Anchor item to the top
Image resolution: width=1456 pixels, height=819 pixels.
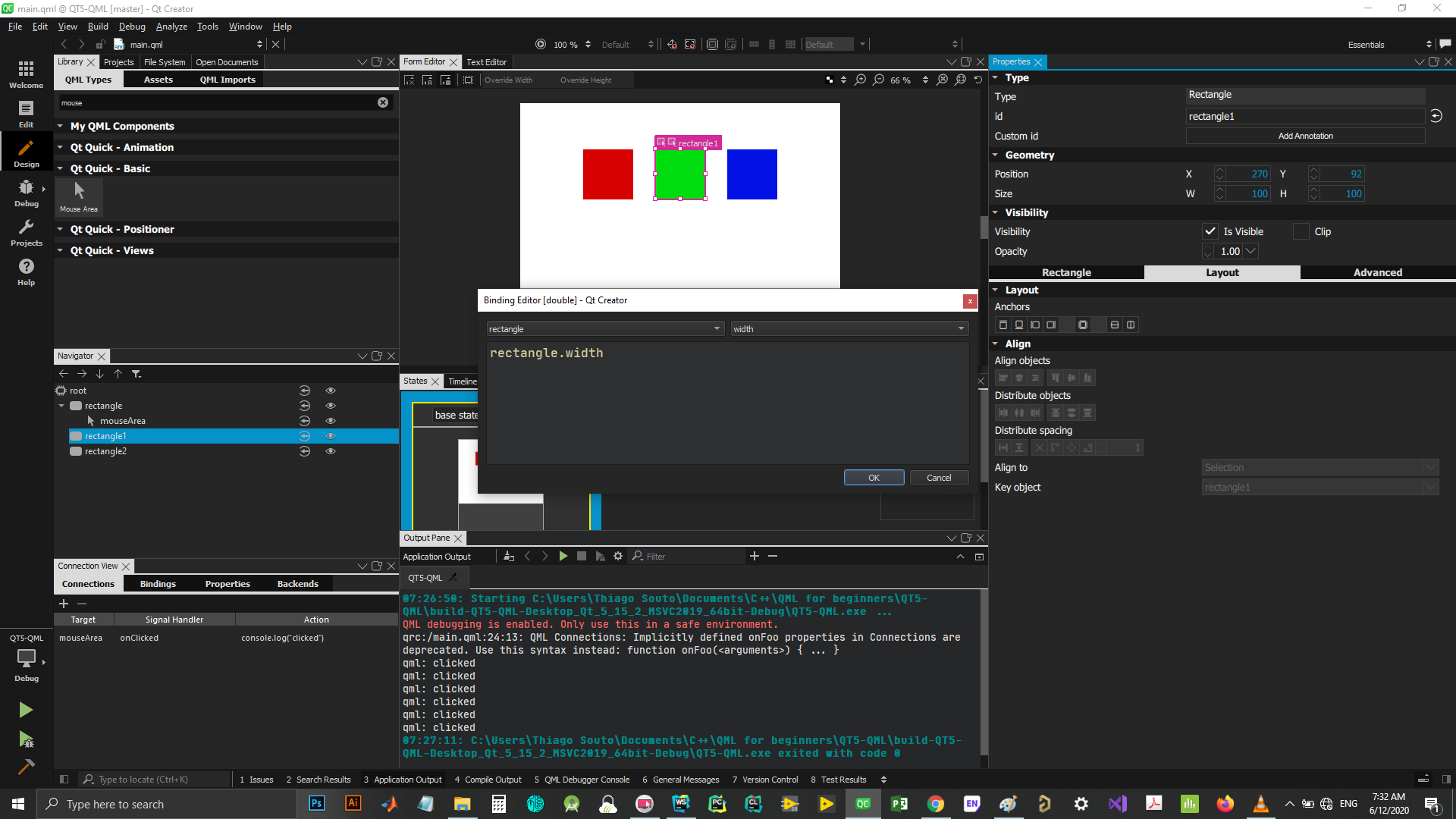pyautogui.click(x=1003, y=325)
